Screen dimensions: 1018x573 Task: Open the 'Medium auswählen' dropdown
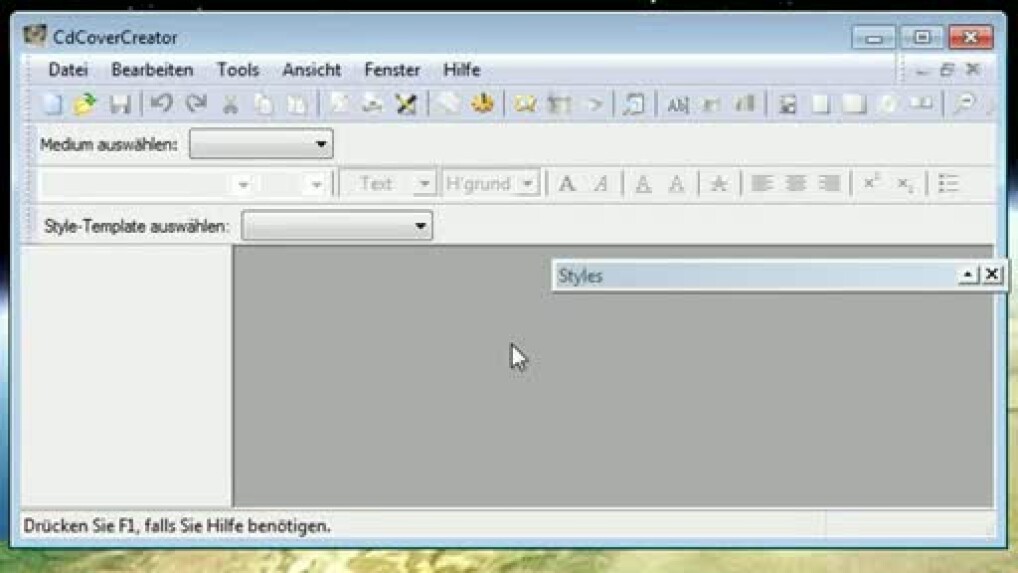click(x=320, y=145)
